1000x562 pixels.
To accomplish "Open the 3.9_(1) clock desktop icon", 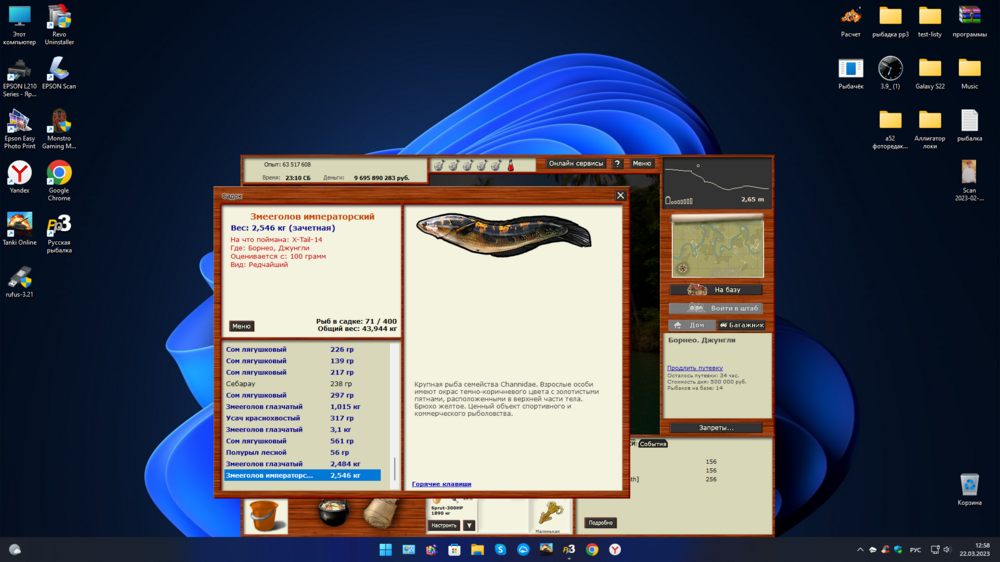I will click(890, 73).
